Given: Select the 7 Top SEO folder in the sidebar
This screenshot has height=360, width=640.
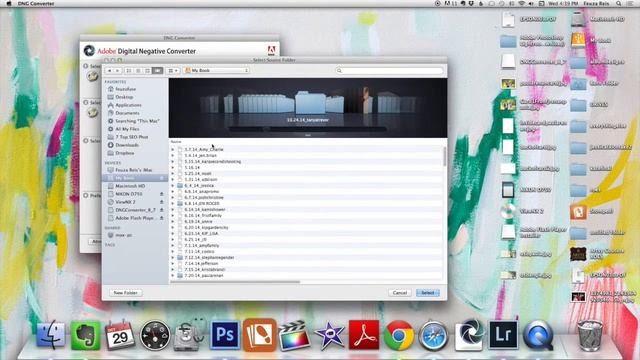Looking at the screenshot, I should coord(131,137).
